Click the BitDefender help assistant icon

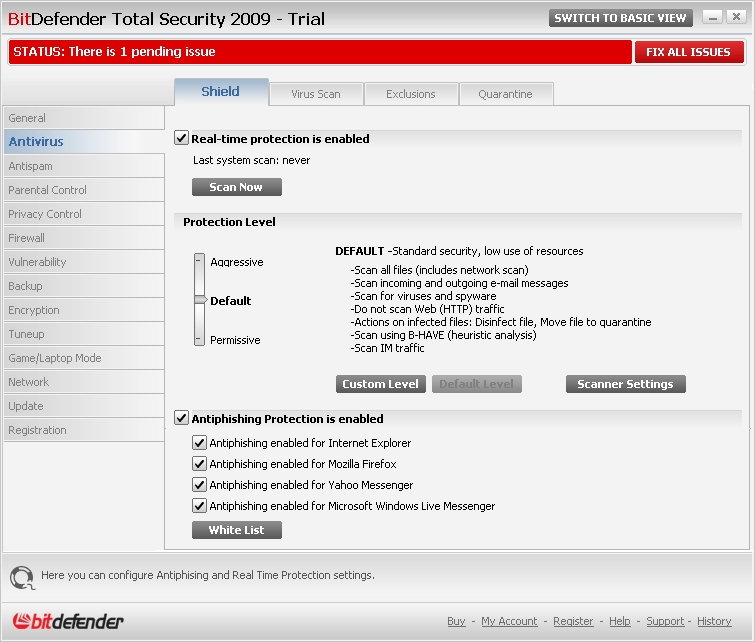(x=22, y=577)
